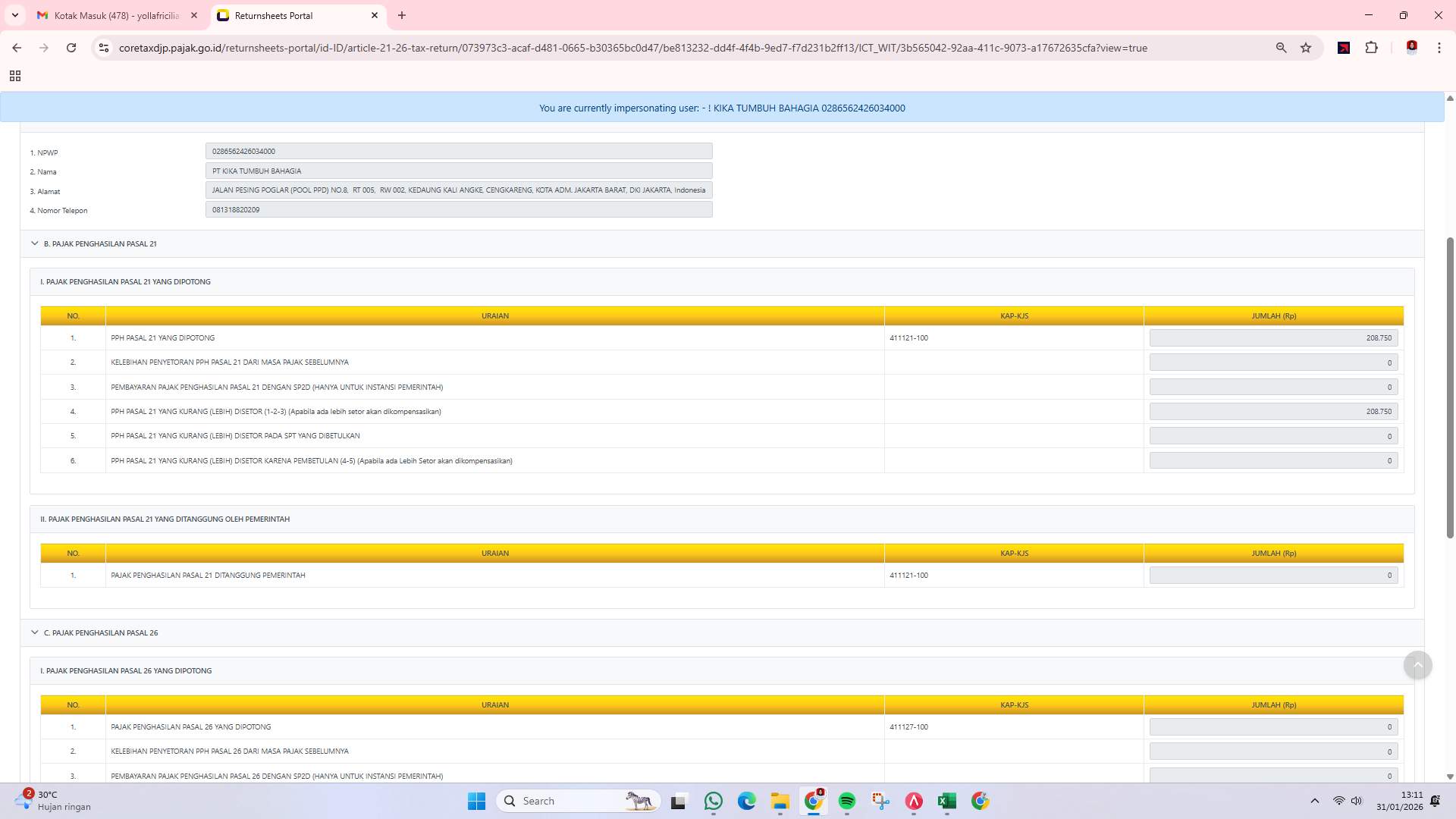This screenshot has height=819, width=1456.
Task: Collapse section B. PAJAK PENGHASILAN PASAL 21
Action: tap(35, 243)
